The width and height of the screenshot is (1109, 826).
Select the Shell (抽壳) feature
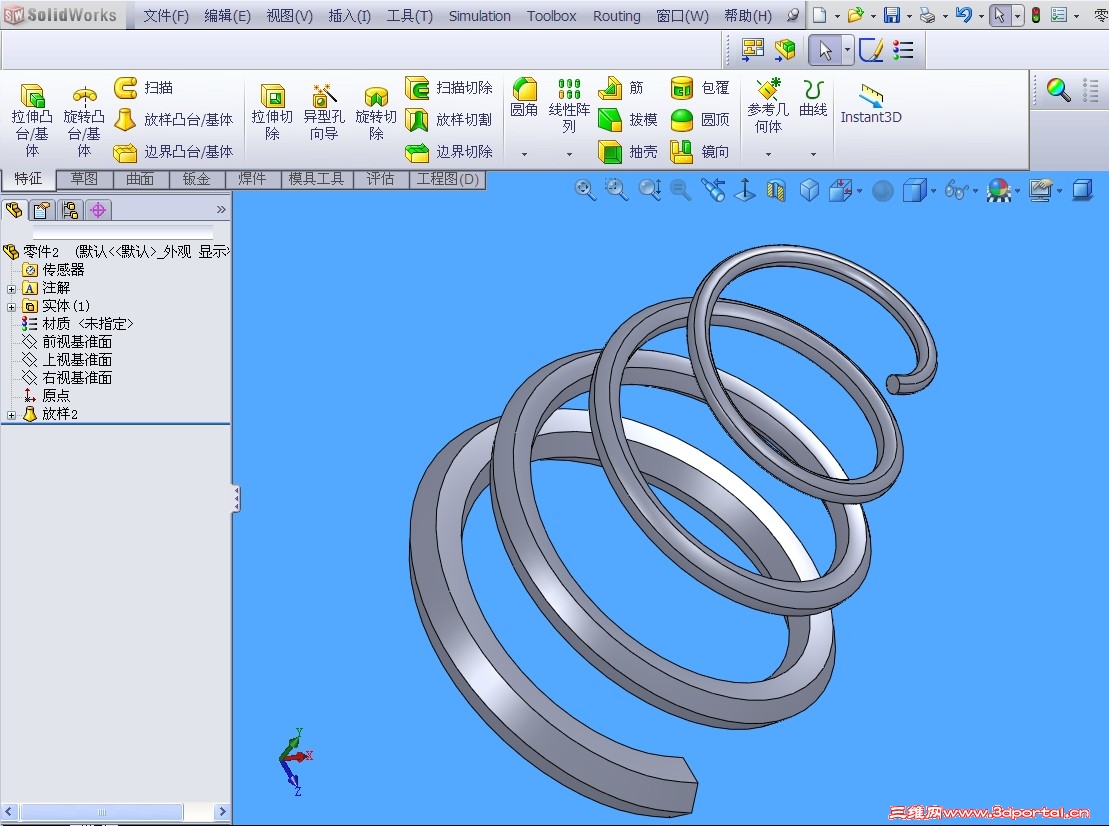coord(628,151)
